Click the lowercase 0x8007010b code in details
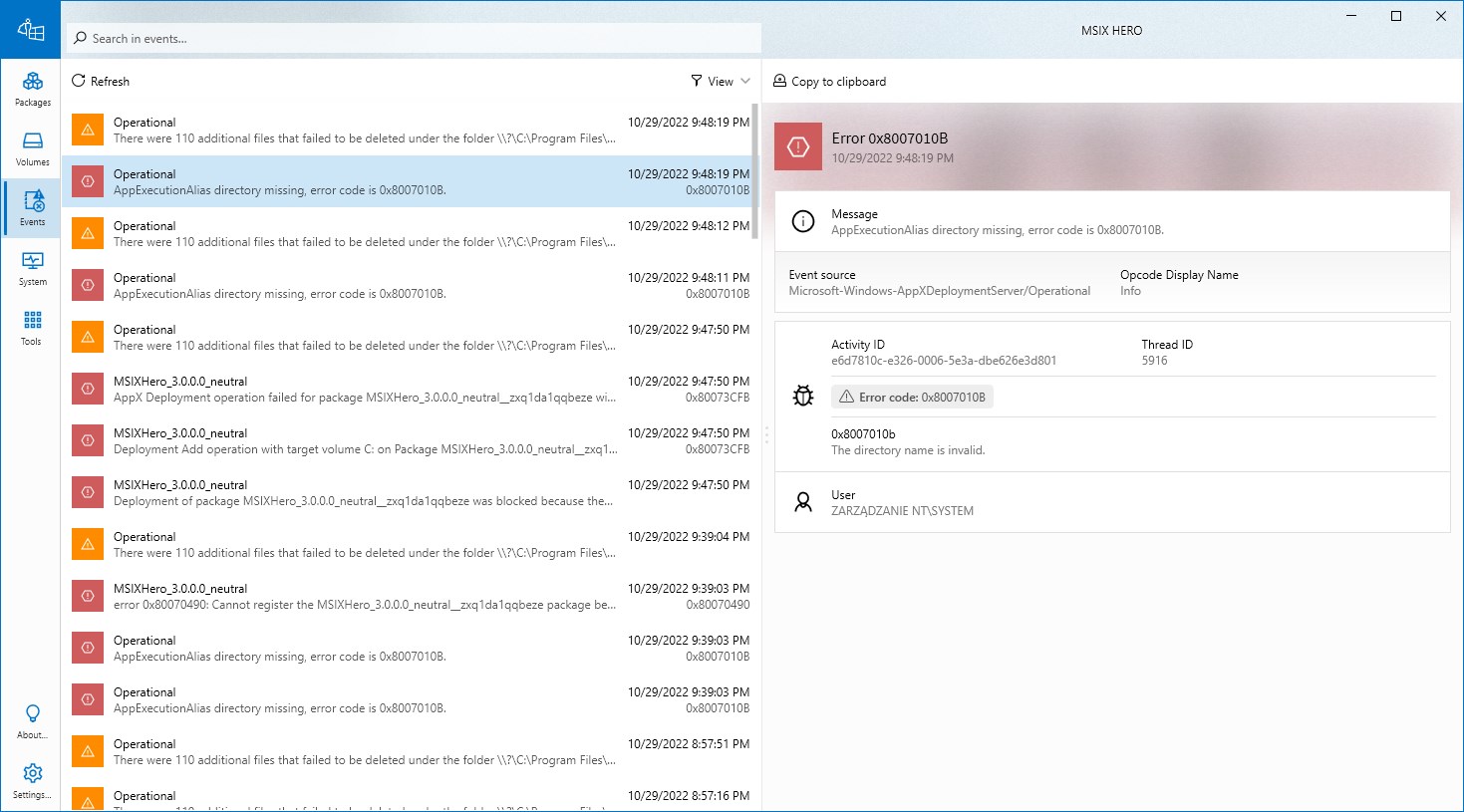The image size is (1464, 812). pyautogui.click(x=863, y=434)
